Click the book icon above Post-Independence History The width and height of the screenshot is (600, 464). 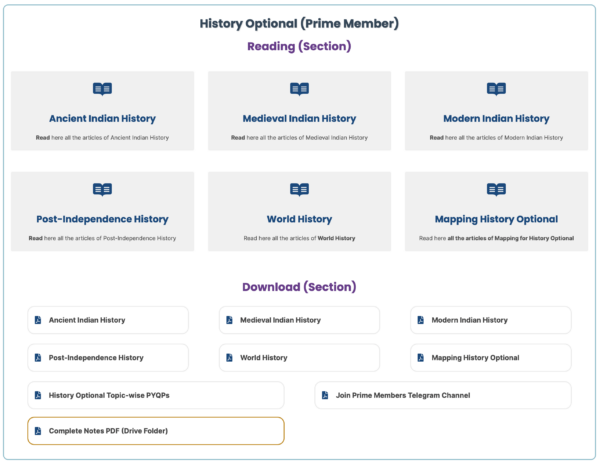(x=102, y=189)
